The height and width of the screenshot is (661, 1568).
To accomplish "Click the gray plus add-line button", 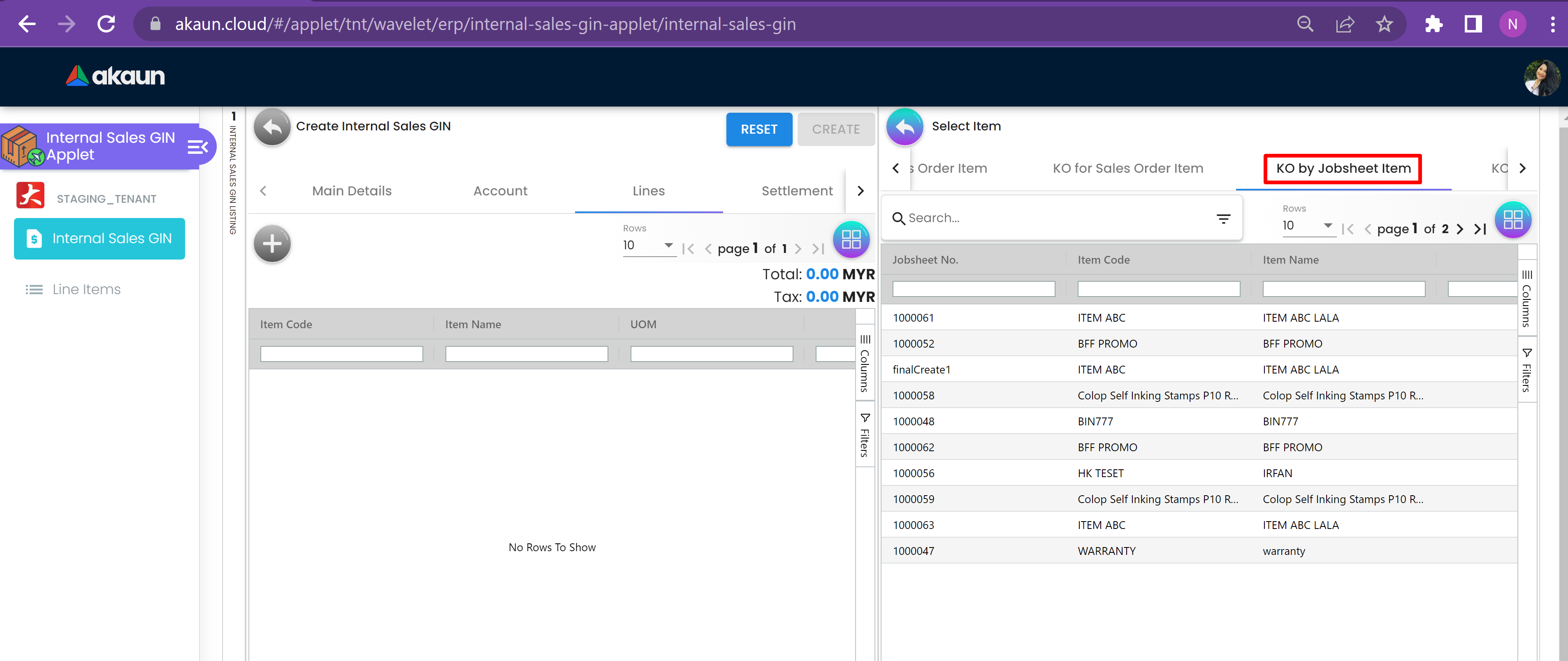I will coord(272,244).
